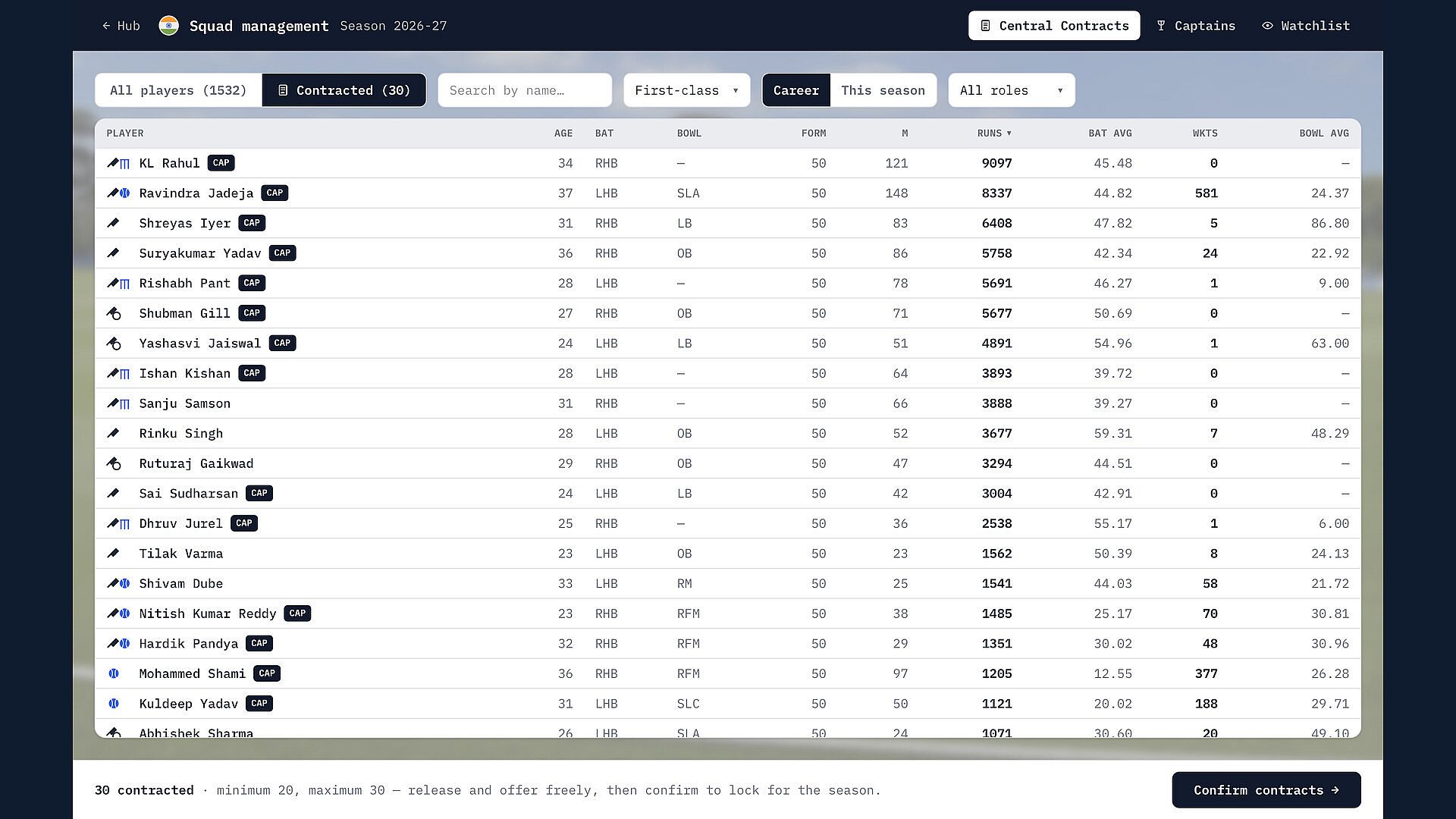Sort by PLAYER column header
The height and width of the screenshot is (819, 1456).
click(125, 133)
